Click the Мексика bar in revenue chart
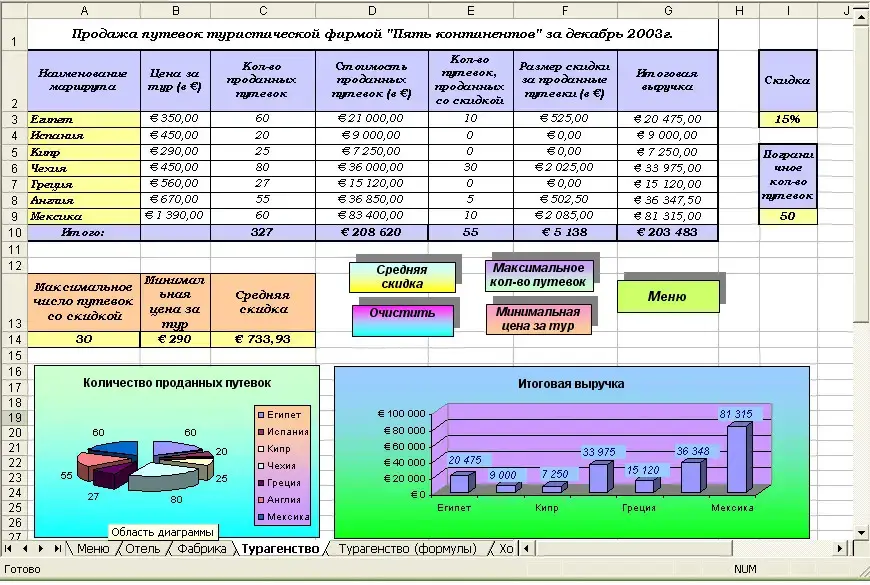870x585 pixels. point(738,458)
